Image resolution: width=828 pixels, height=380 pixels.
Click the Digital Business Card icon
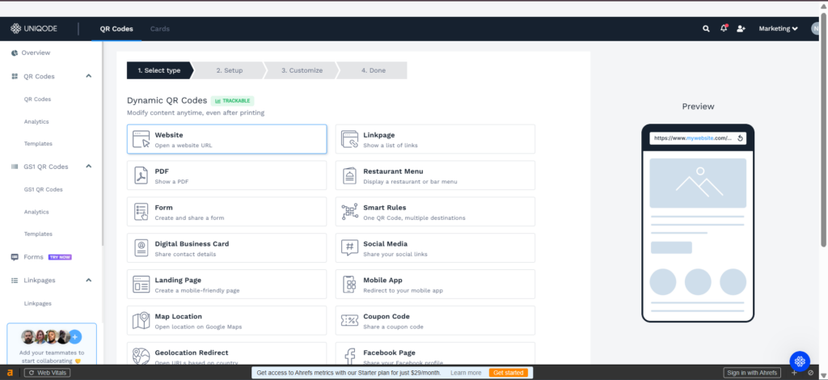pyautogui.click(x=141, y=248)
